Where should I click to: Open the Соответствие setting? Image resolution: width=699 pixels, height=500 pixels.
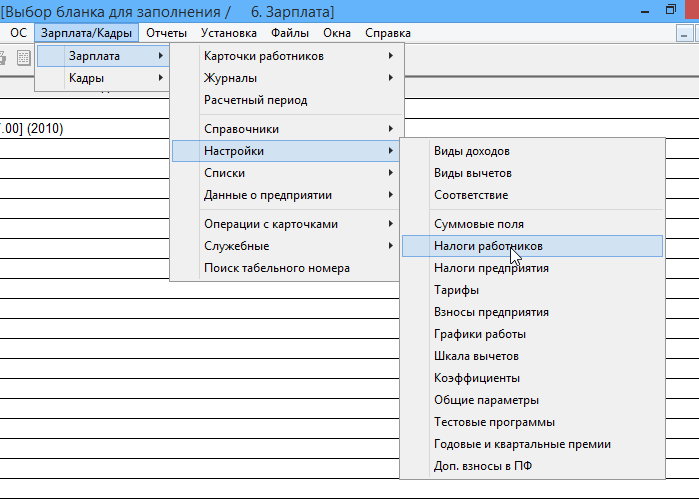pyautogui.click(x=532, y=195)
